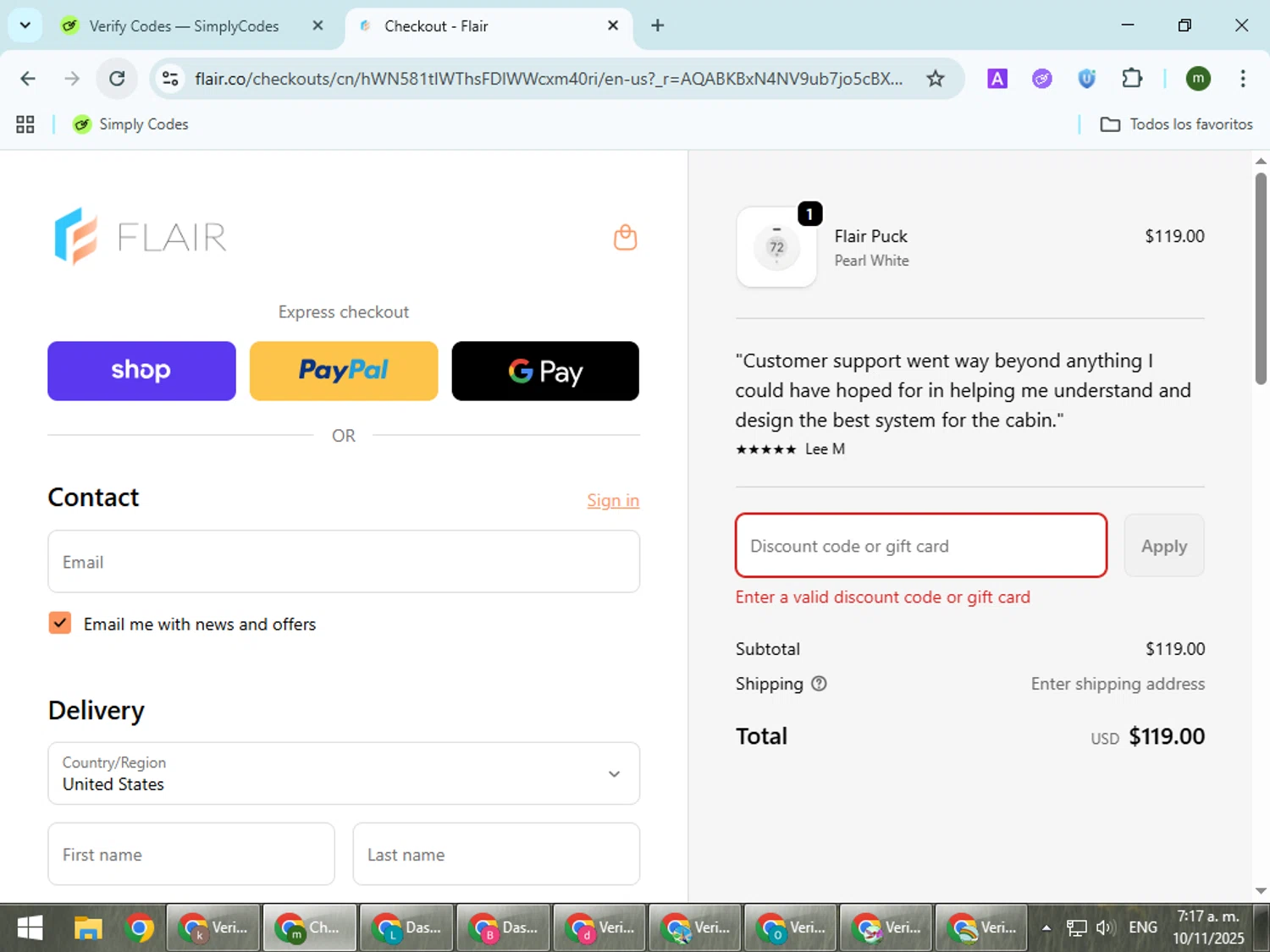The width and height of the screenshot is (1270, 952).
Task: Open the Windows Start menu
Action: coord(30,928)
